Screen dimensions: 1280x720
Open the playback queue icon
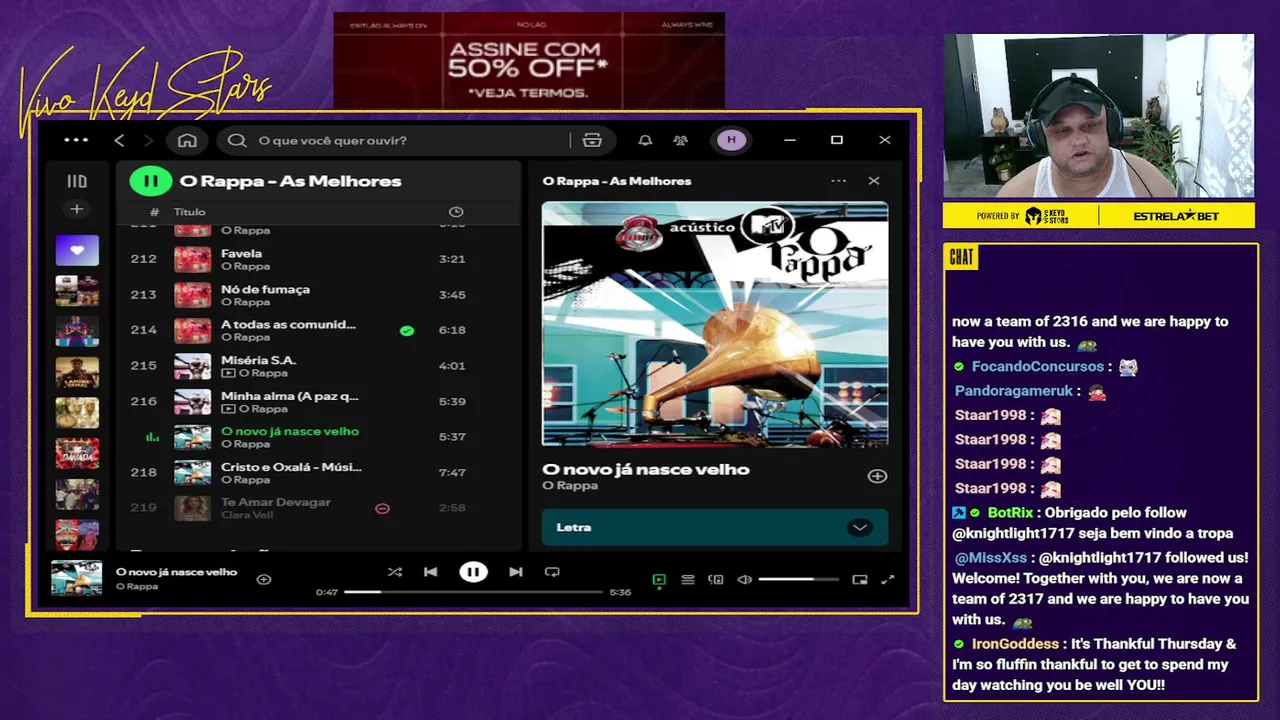pyautogui.click(x=688, y=579)
